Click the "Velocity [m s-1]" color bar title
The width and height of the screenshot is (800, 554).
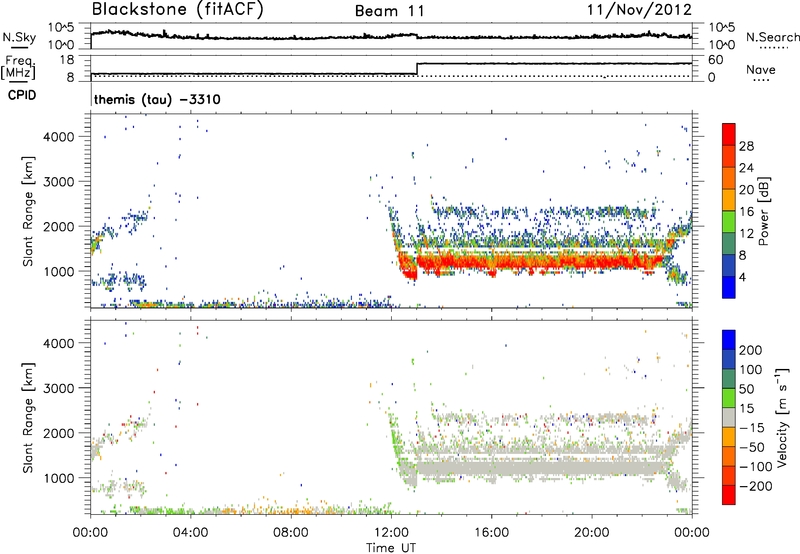pos(782,418)
